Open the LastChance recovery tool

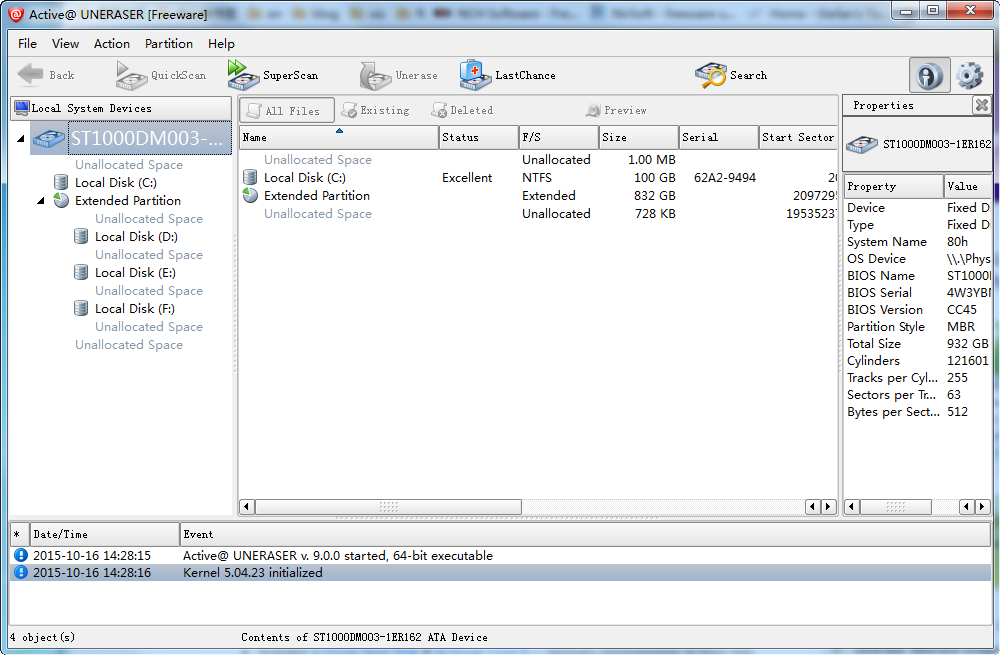[x=507, y=75]
